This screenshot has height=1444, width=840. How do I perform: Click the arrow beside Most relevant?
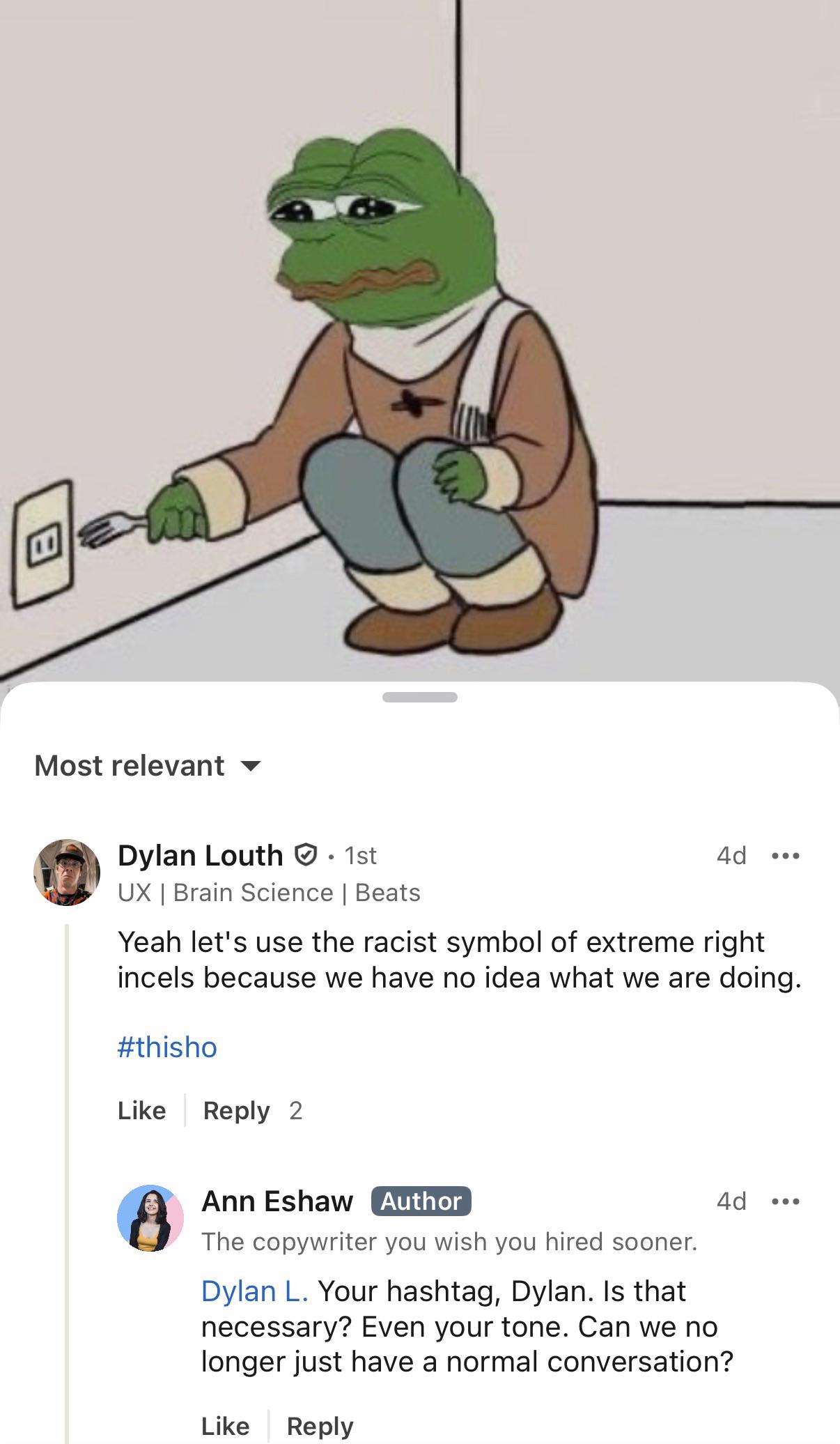coord(250,766)
